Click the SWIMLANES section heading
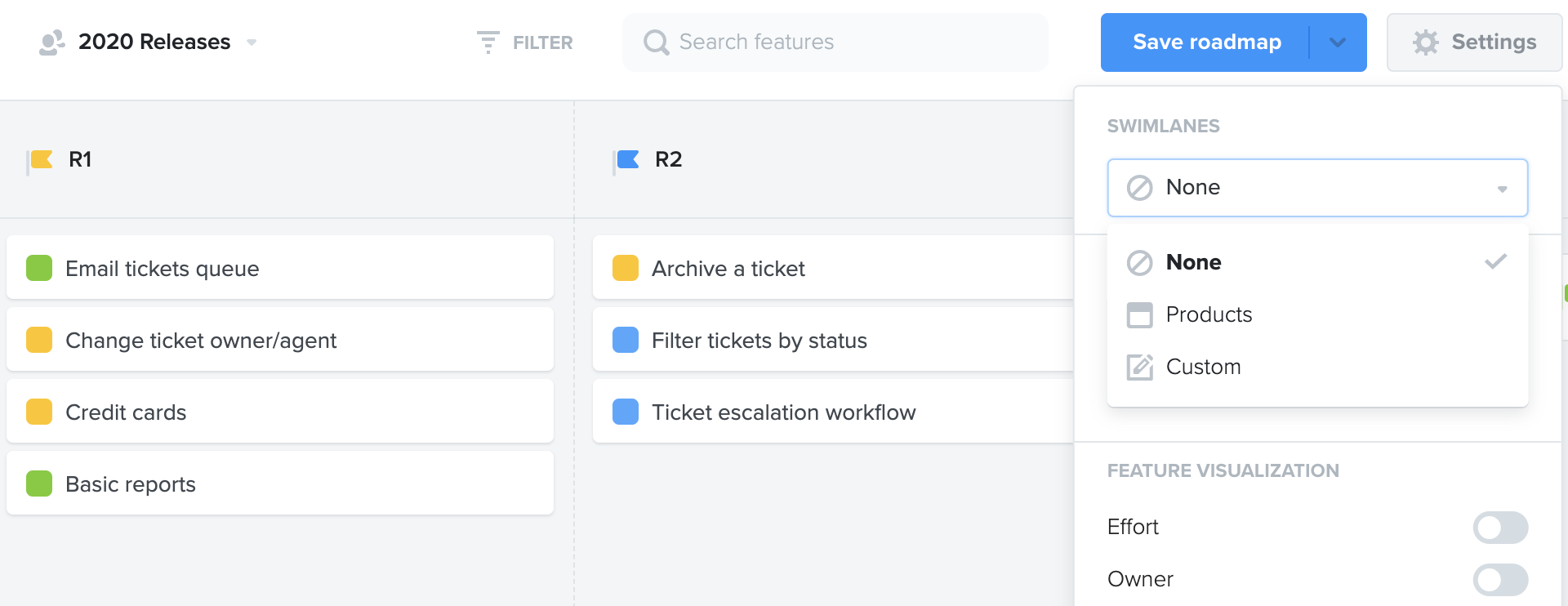The image size is (1568, 606). click(1163, 126)
